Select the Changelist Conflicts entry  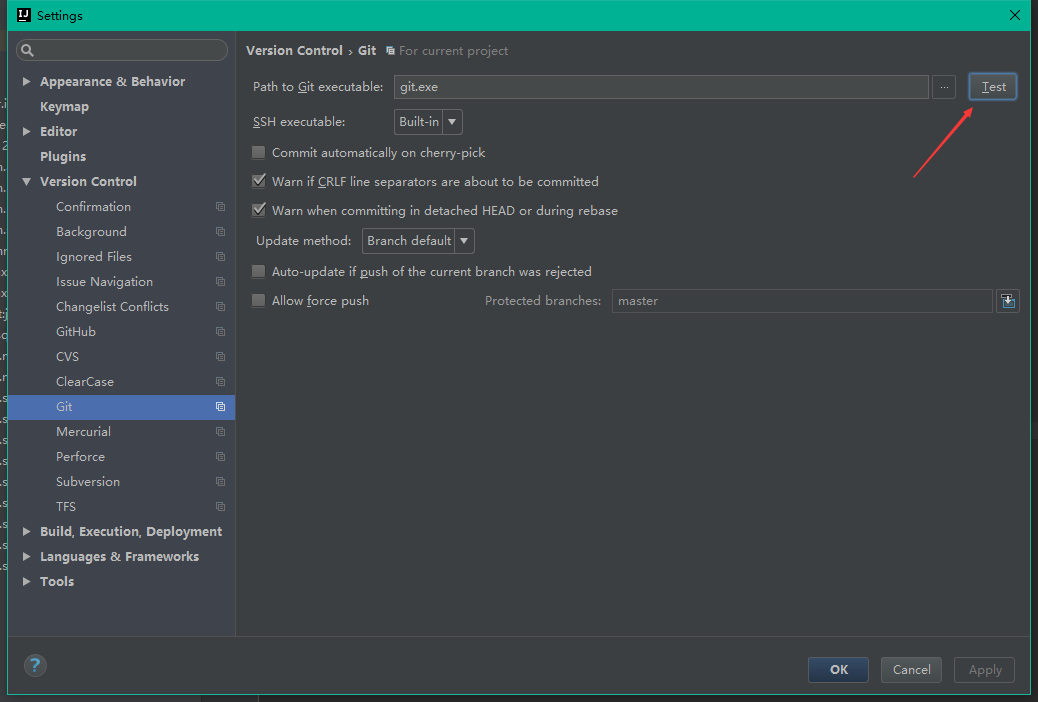(x=113, y=307)
